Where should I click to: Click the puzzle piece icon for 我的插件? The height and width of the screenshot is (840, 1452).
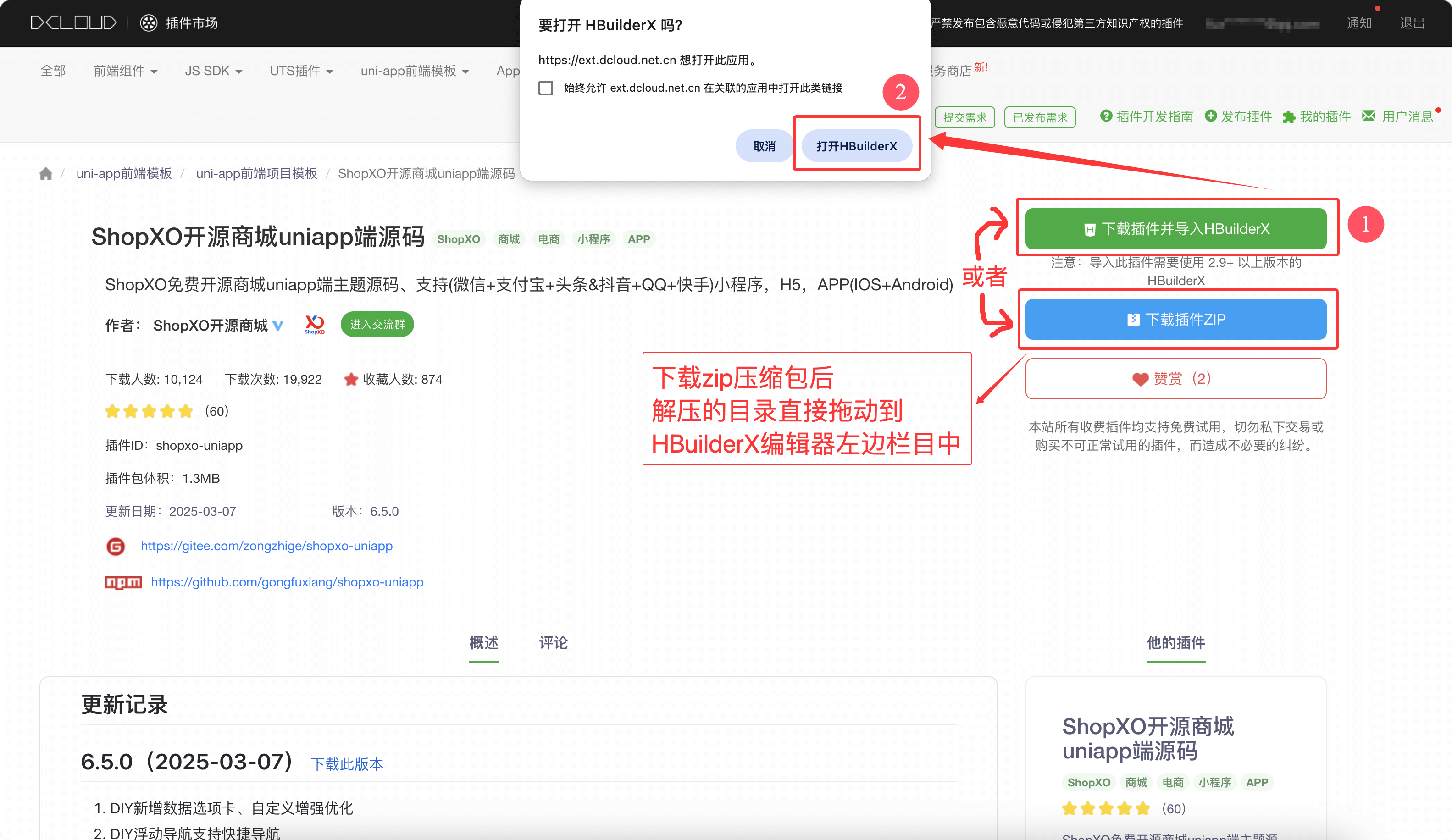tap(1289, 117)
